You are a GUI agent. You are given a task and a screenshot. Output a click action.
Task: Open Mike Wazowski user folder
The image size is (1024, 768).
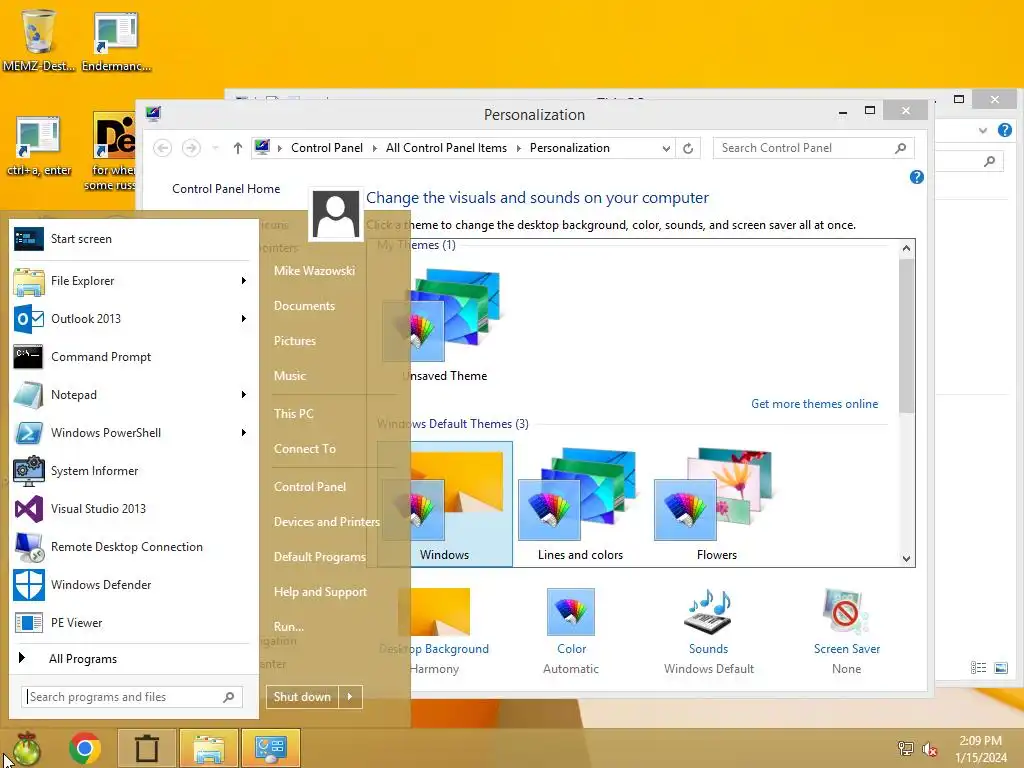(x=315, y=270)
